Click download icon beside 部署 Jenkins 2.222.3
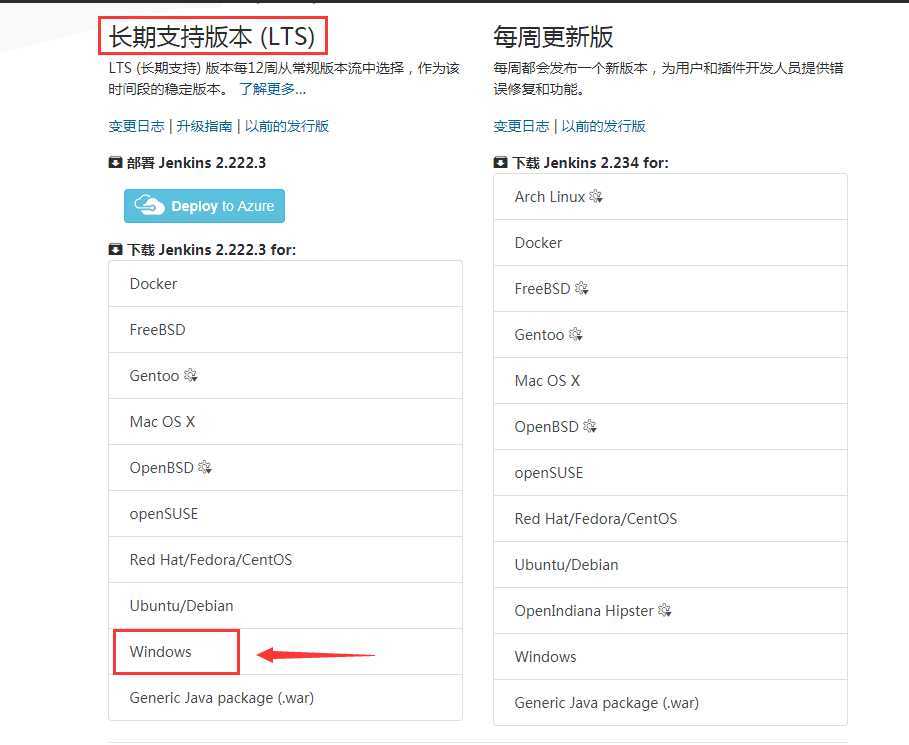This screenshot has height=745, width=909. (x=115, y=162)
